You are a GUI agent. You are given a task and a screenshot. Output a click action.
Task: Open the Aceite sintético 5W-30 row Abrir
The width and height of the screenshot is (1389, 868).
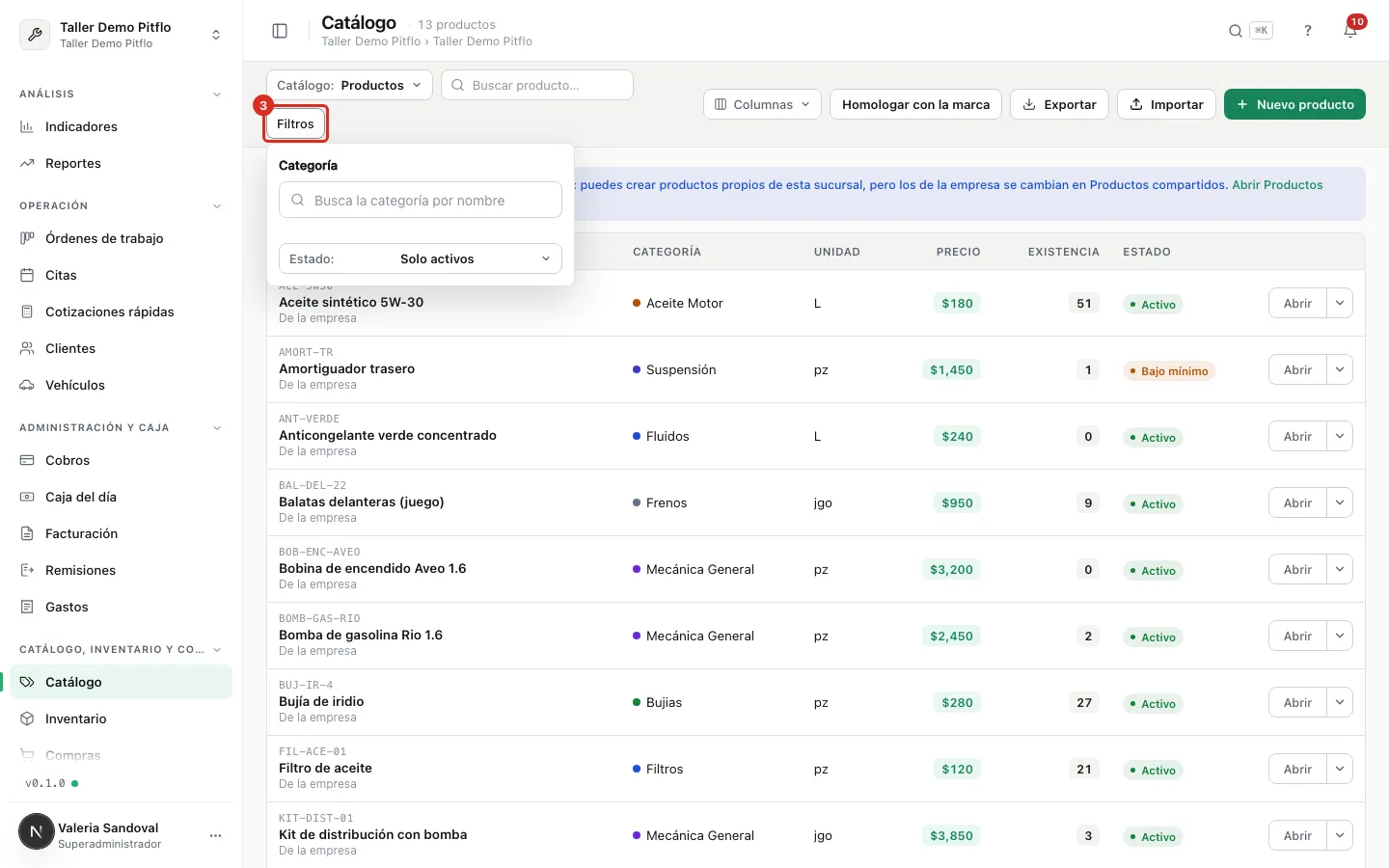pyautogui.click(x=1297, y=303)
